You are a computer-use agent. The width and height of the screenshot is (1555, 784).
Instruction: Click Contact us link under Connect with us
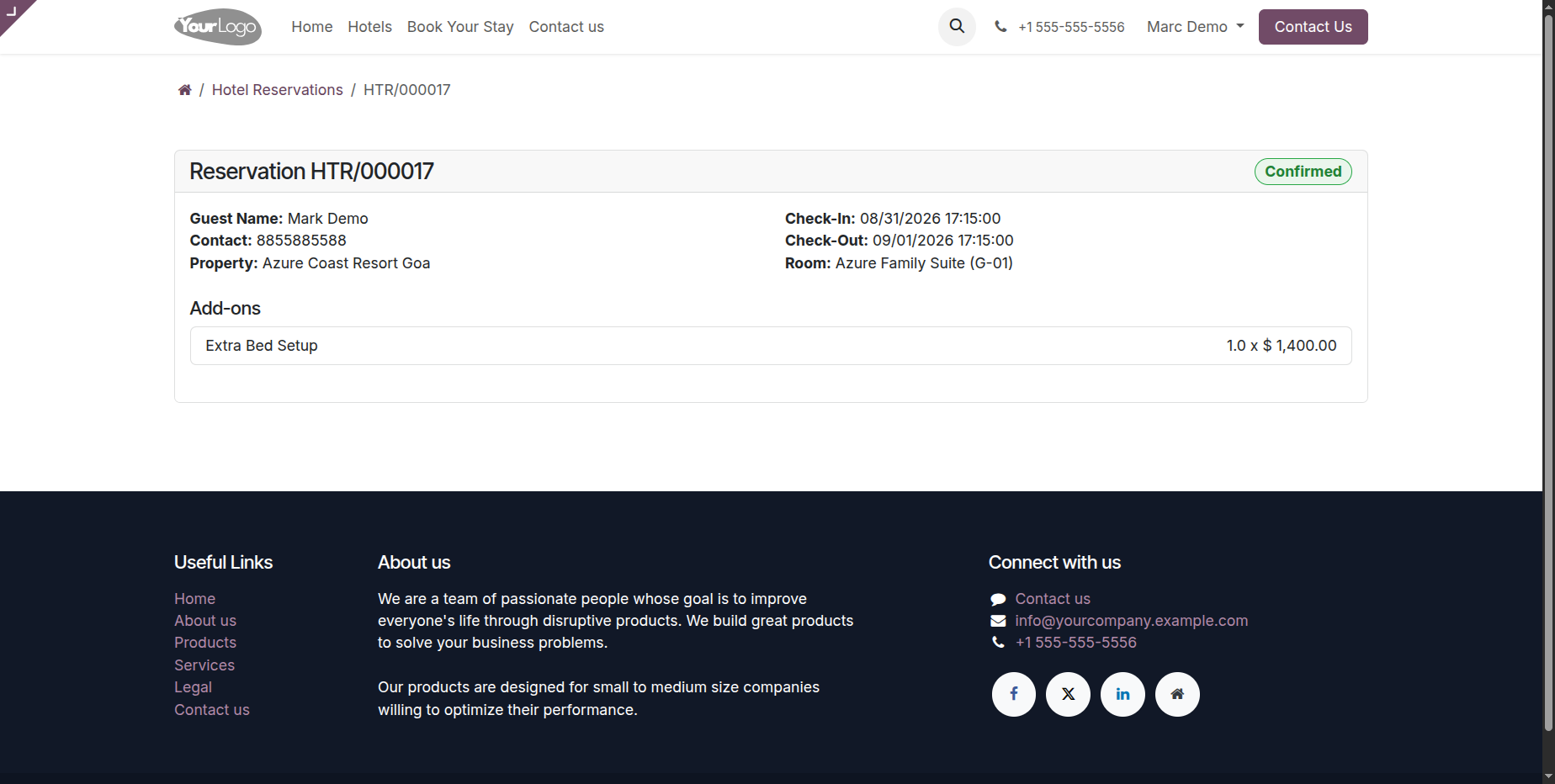(1053, 599)
